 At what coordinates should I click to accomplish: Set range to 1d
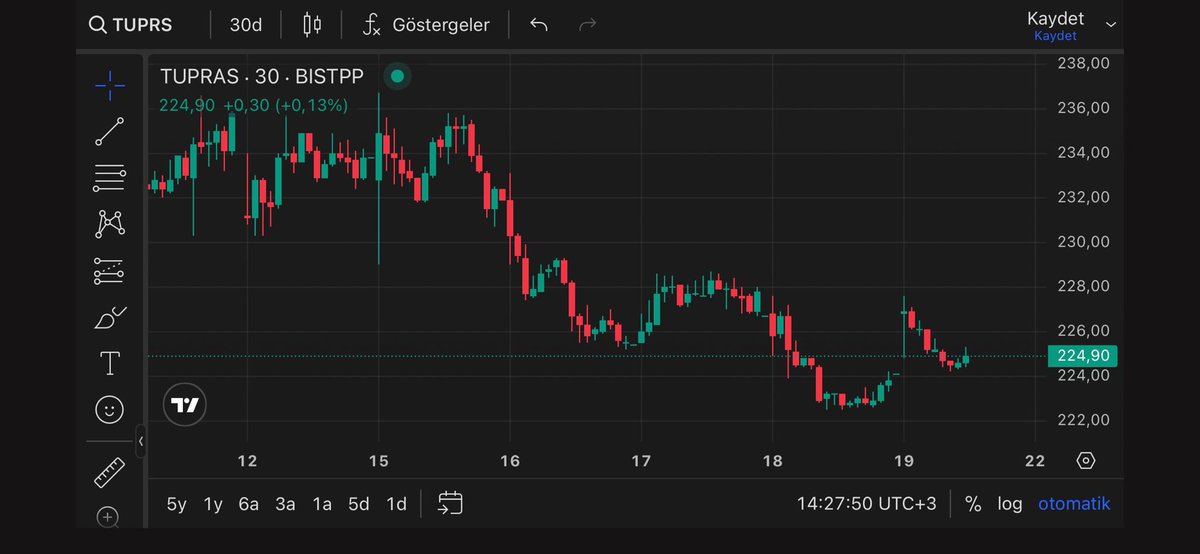point(396,504)
